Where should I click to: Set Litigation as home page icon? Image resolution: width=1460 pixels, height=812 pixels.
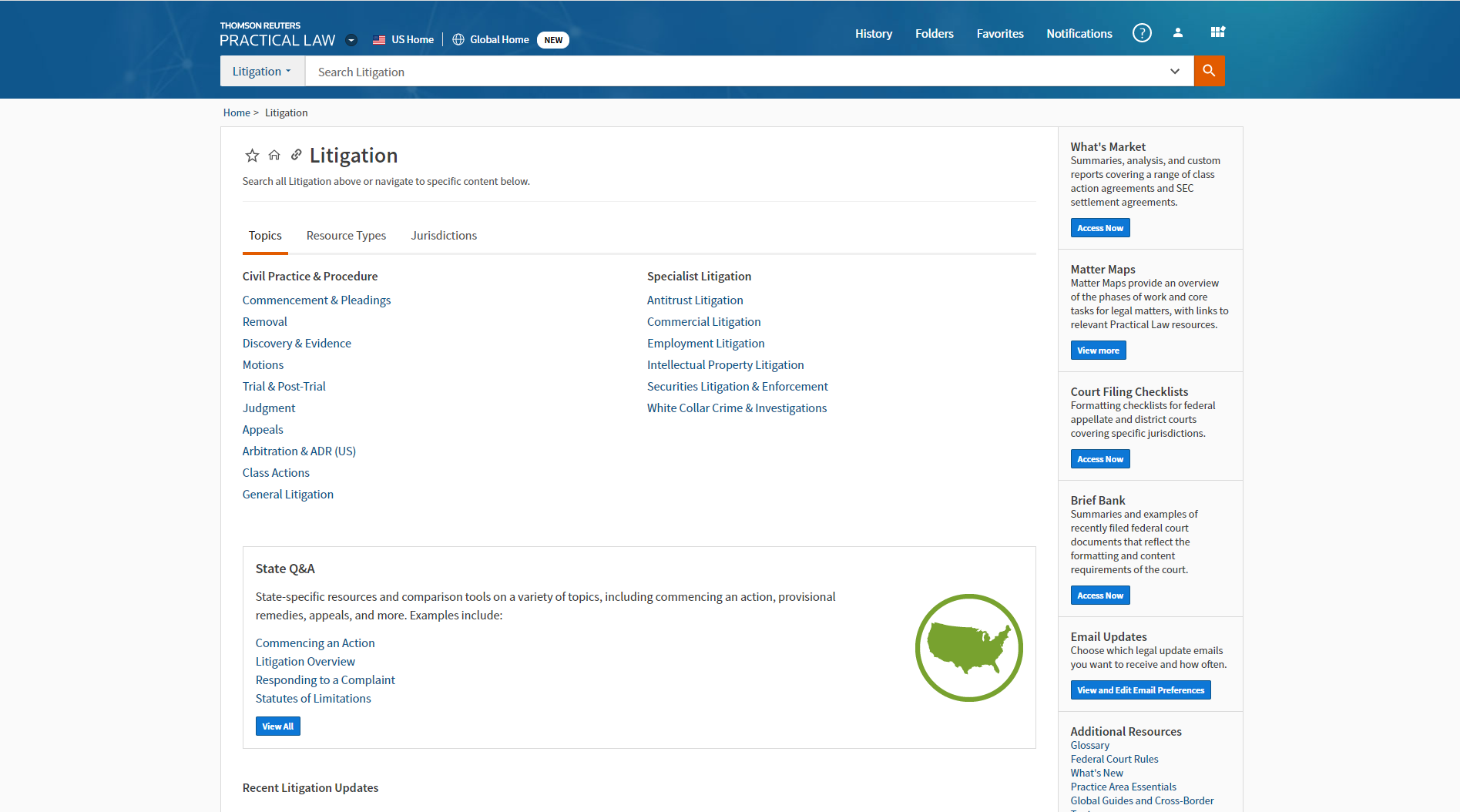274,156
